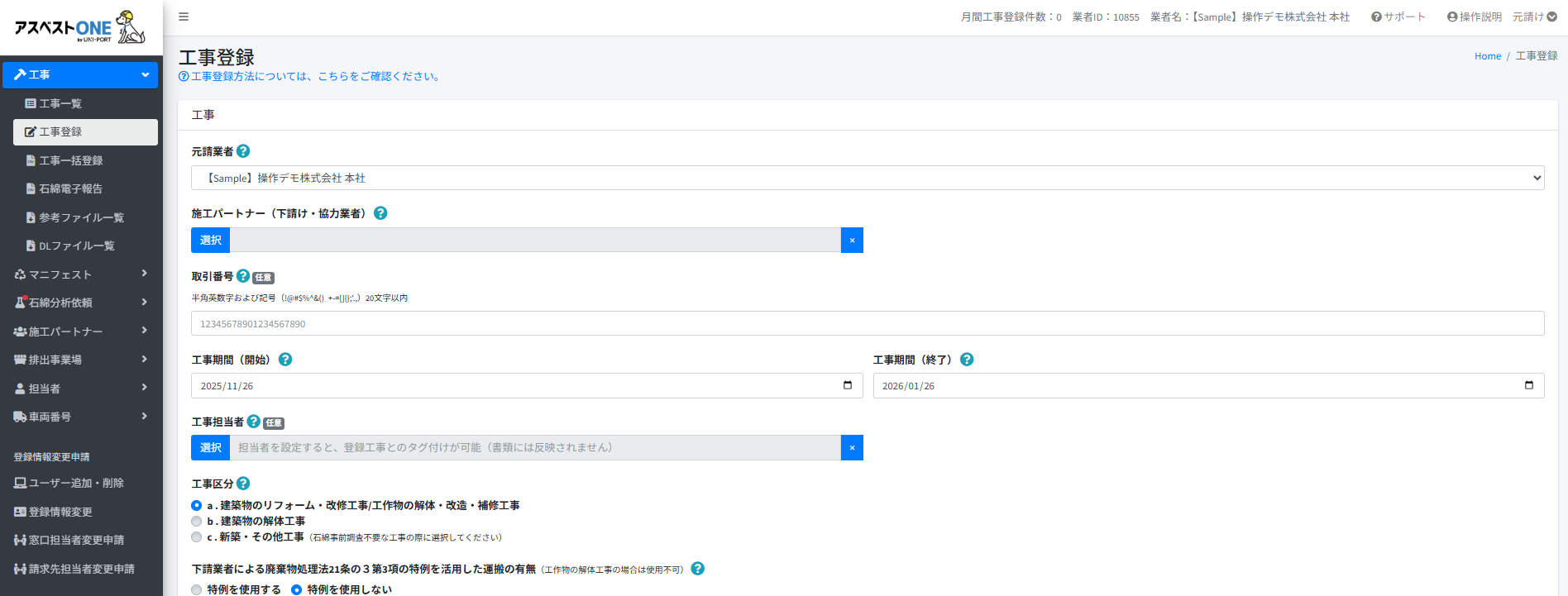Choose 特例を使用する radio option
The width and height of the screenshot is (1568, 596).
[197, 589]
